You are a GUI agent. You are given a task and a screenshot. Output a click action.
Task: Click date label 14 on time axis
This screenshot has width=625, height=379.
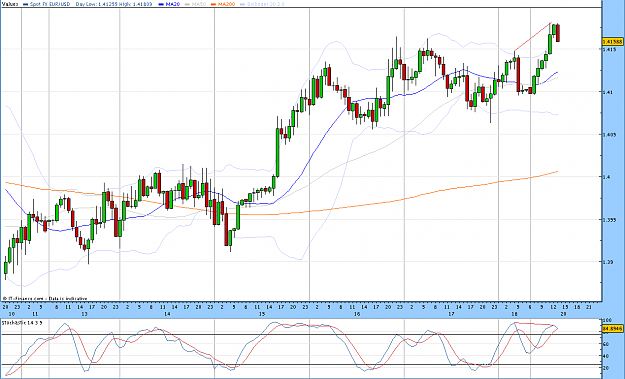coord(167,314)
